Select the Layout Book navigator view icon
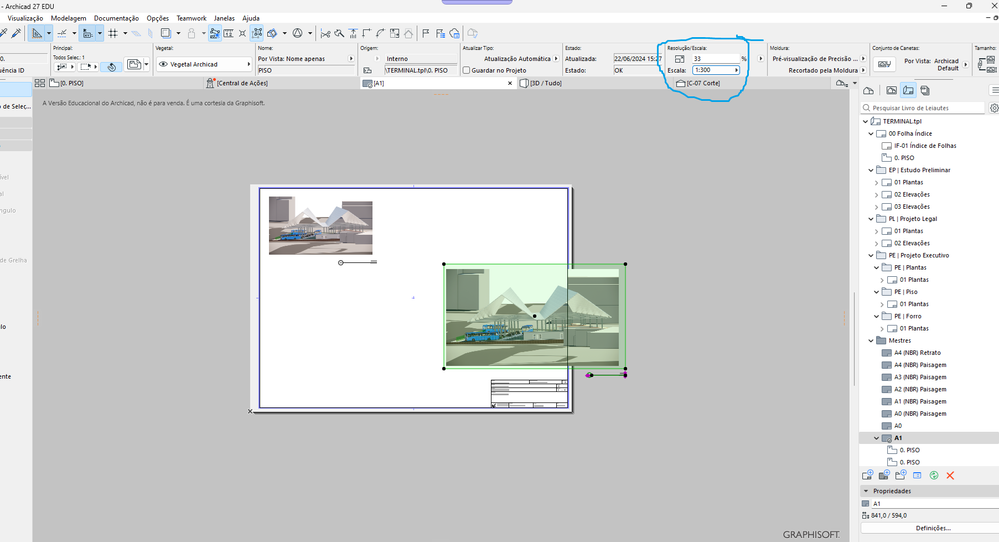This screenshot has height=542, width=999. click(908, 91)
